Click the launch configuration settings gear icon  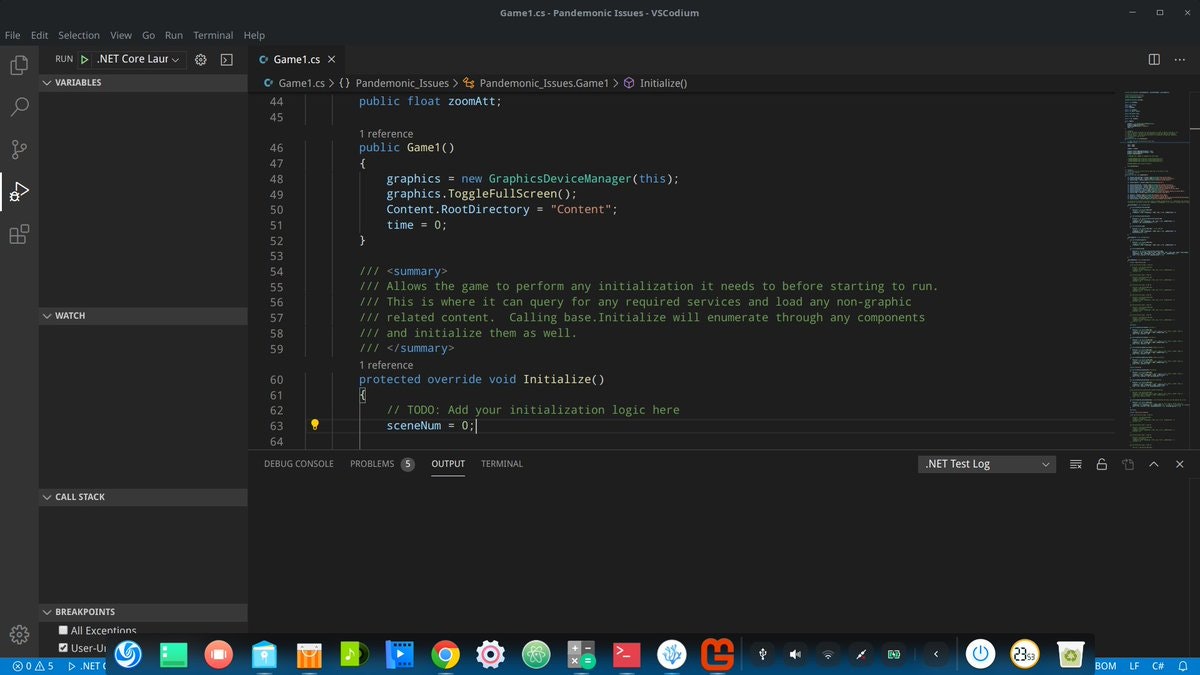pos(198,59)
